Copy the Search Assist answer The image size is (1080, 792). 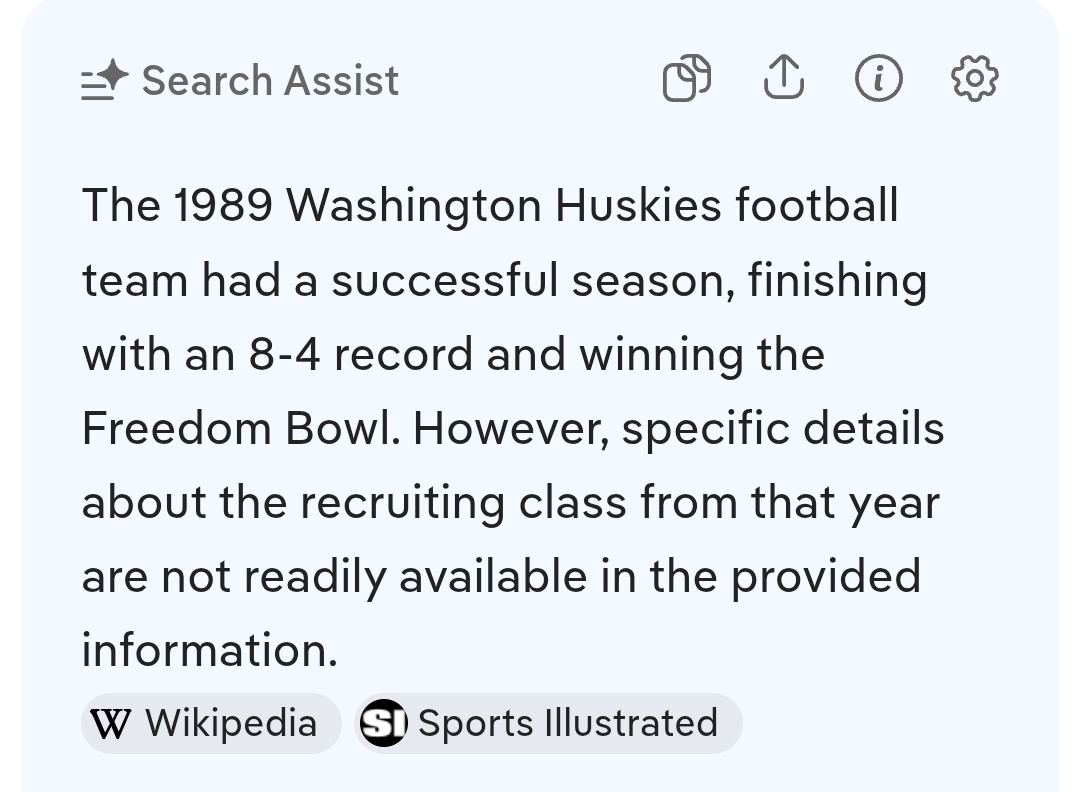tap(687, 79)
